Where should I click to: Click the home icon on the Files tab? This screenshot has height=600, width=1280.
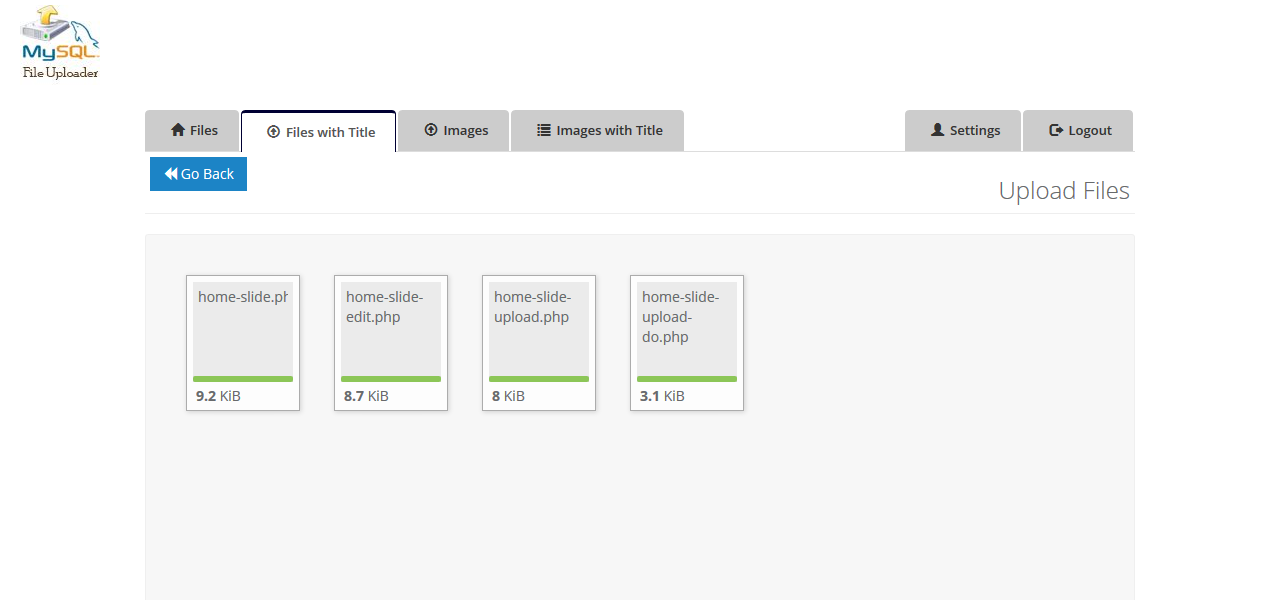pos(178,130)
